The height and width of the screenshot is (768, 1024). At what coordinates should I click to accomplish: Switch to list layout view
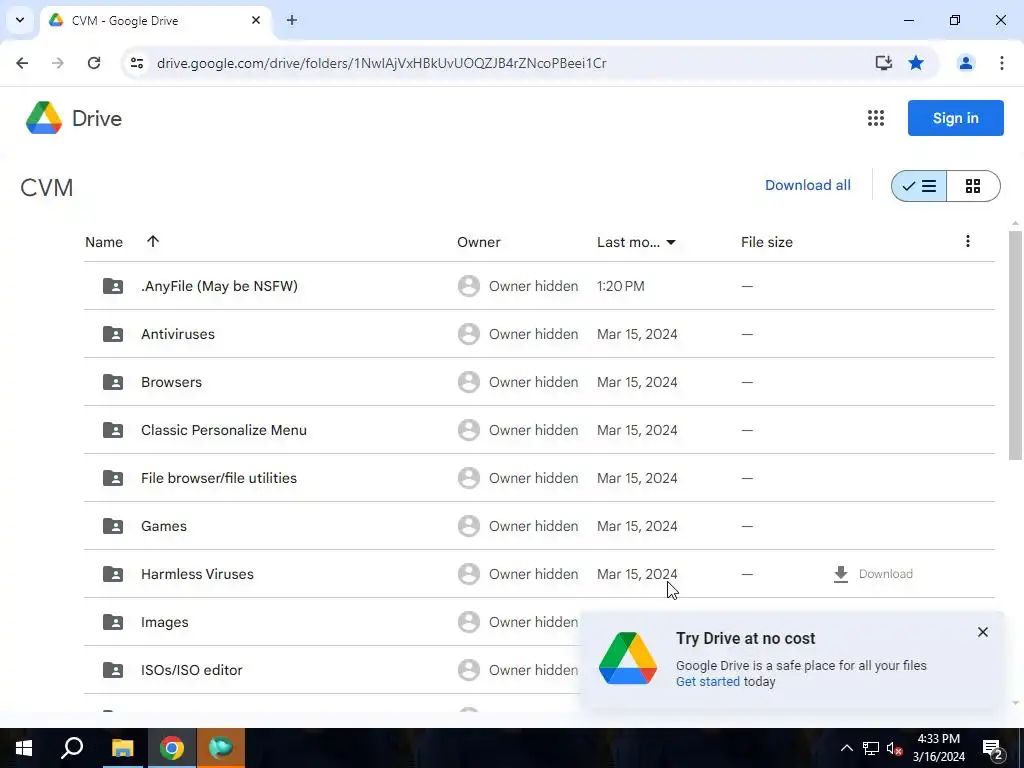[919, 186]
